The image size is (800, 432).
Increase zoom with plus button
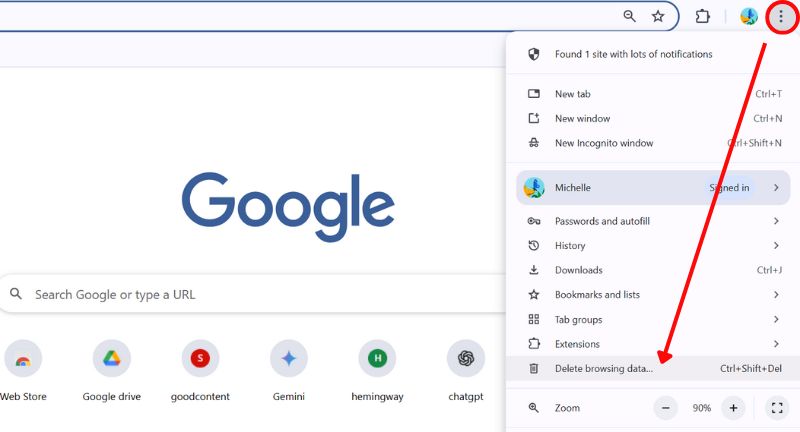pos(733,408)
